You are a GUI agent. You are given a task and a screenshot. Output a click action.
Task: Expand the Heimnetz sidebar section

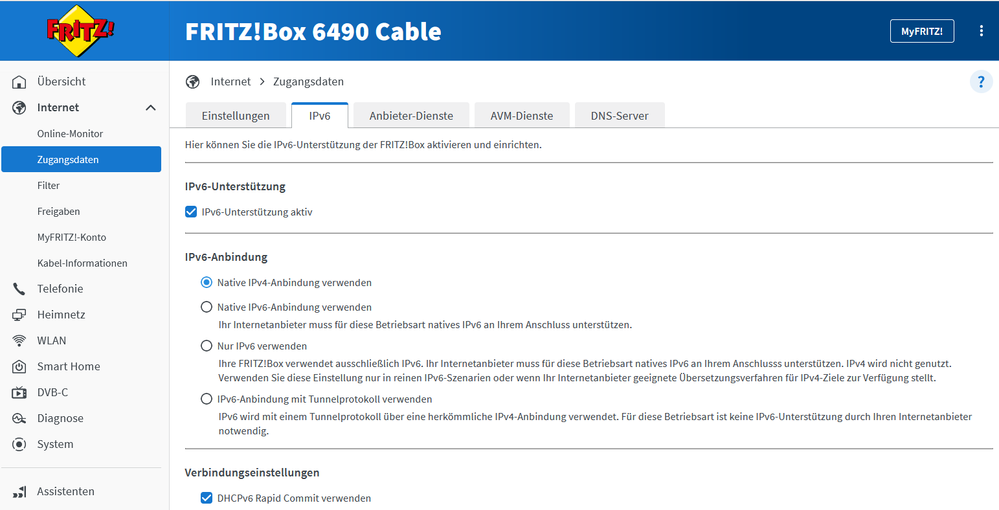click(61, 315)
